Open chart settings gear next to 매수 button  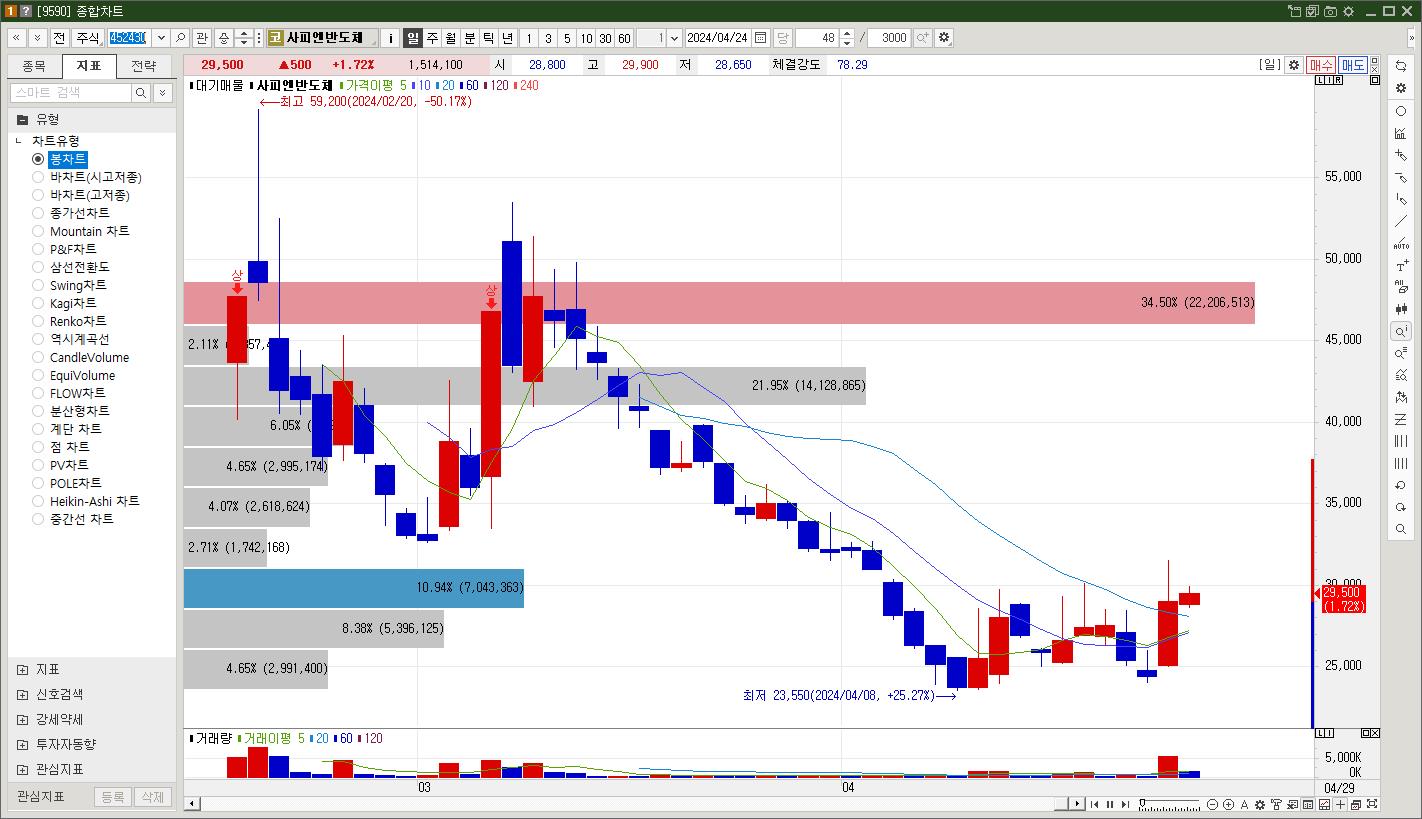coord(1293,64)
